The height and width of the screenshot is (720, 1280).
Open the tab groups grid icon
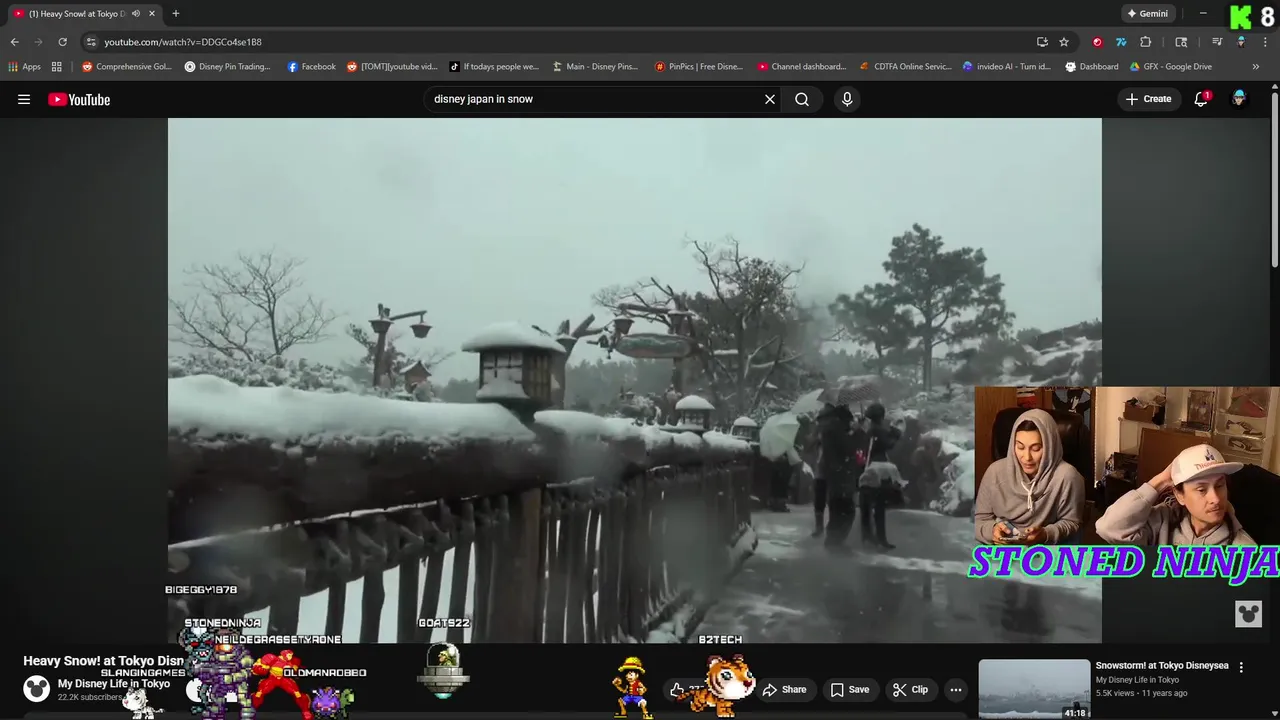[57, 67]
